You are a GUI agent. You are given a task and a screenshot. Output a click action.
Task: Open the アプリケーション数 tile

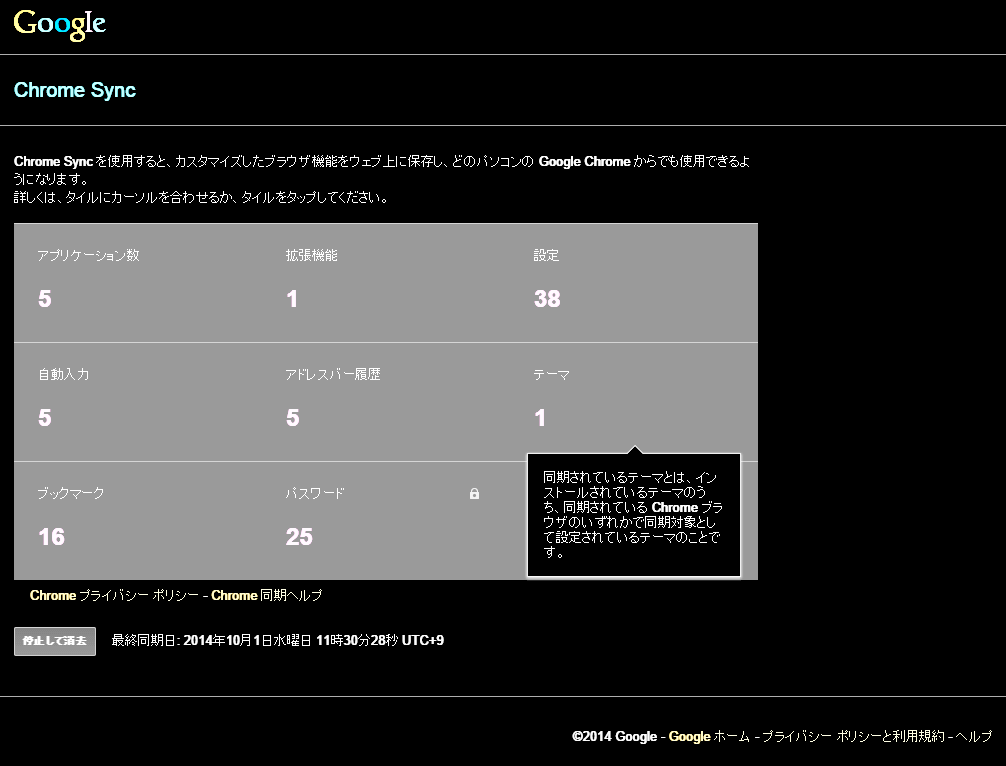[138, 283]
